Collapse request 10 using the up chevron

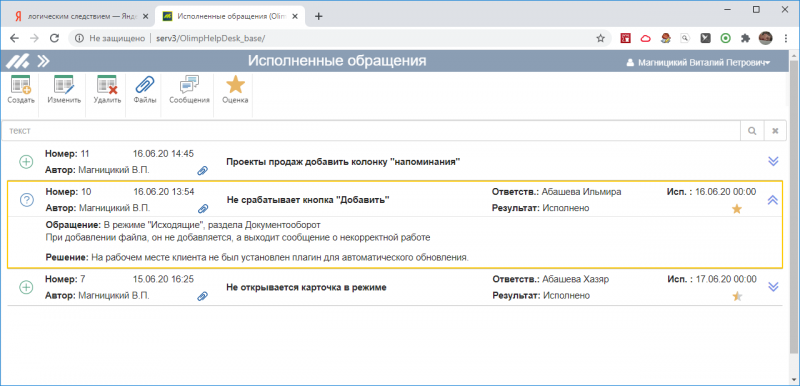tap(773, 200)
